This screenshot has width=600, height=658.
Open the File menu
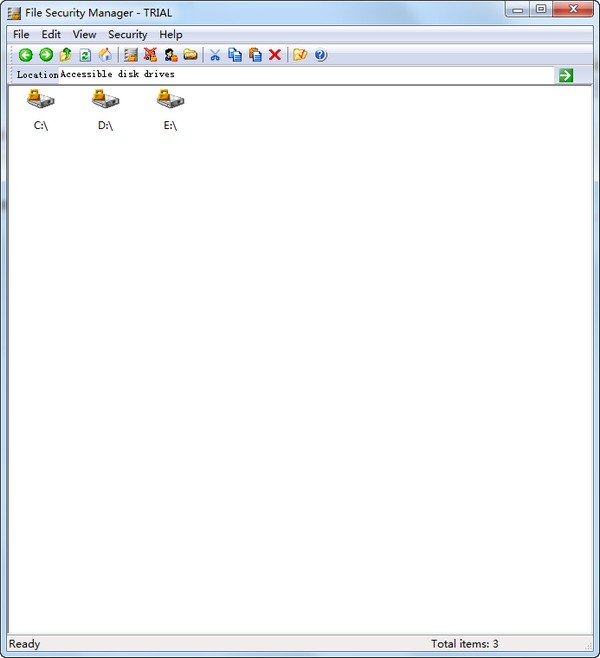click(21, 34)
